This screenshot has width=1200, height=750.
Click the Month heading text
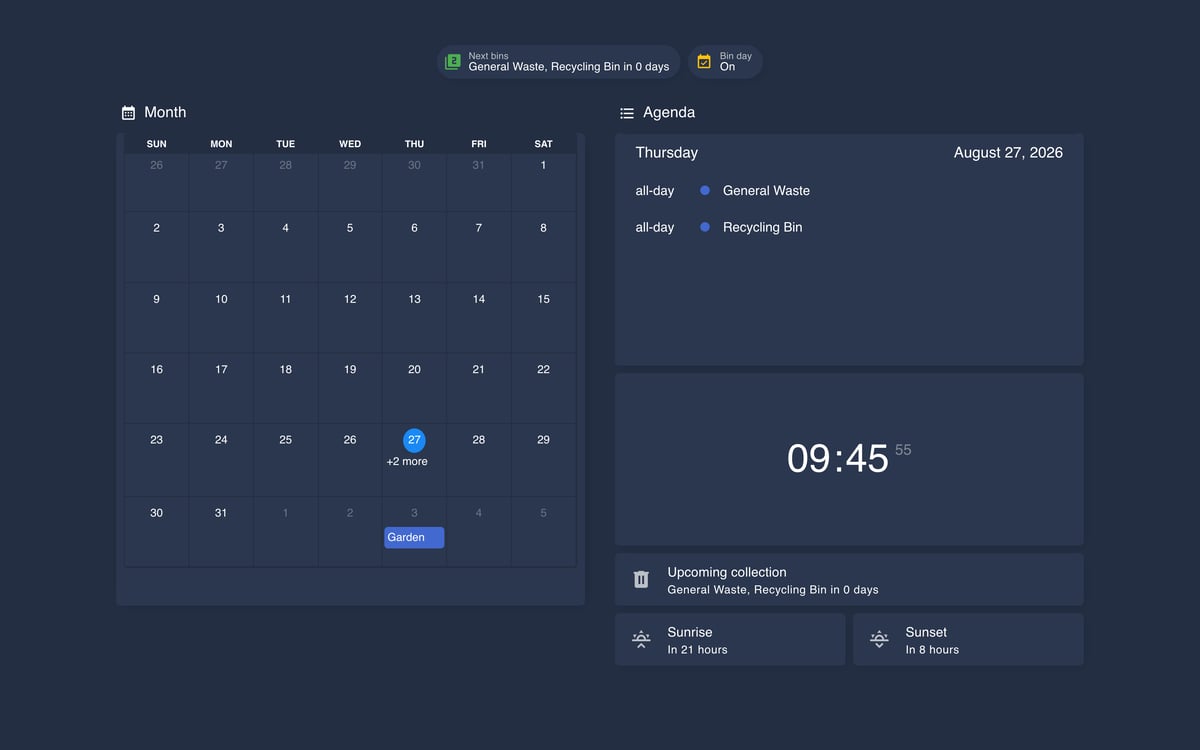pyautogui.click(x=165, y=112)
